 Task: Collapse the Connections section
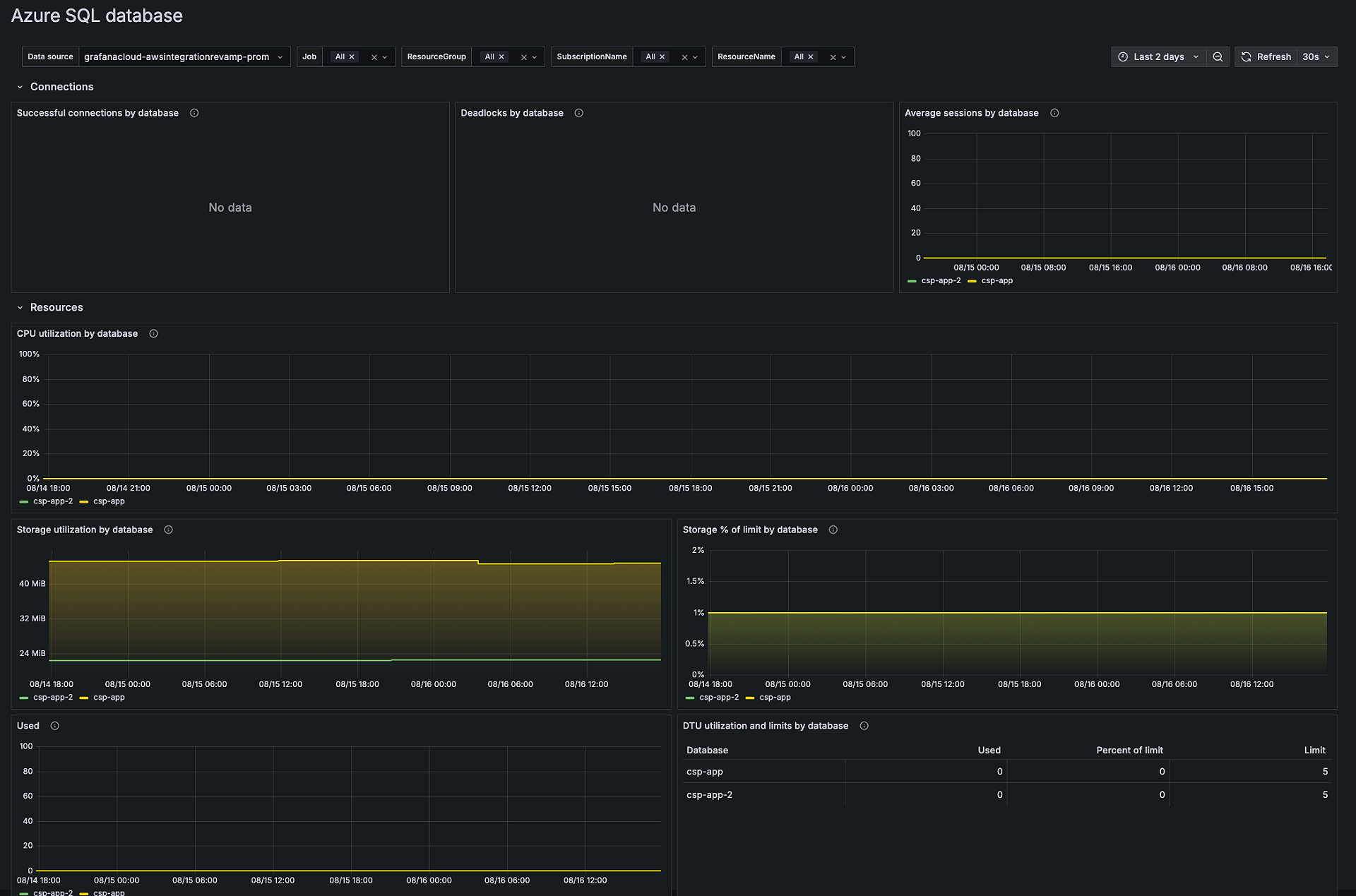[x=20, y=86]
